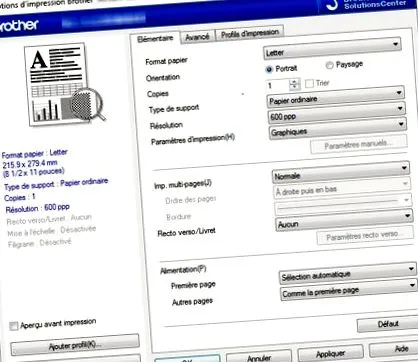Click the Paramètres recto verso button
This screenshot has width=418, height=362.
[x=365, y=236]
